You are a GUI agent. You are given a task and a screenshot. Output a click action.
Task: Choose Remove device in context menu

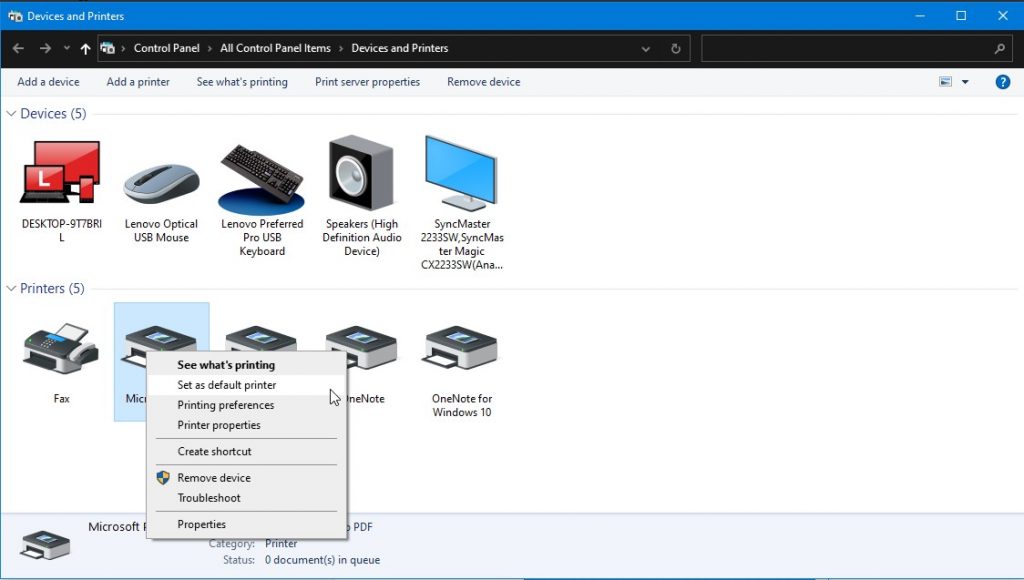pos(247,477)
